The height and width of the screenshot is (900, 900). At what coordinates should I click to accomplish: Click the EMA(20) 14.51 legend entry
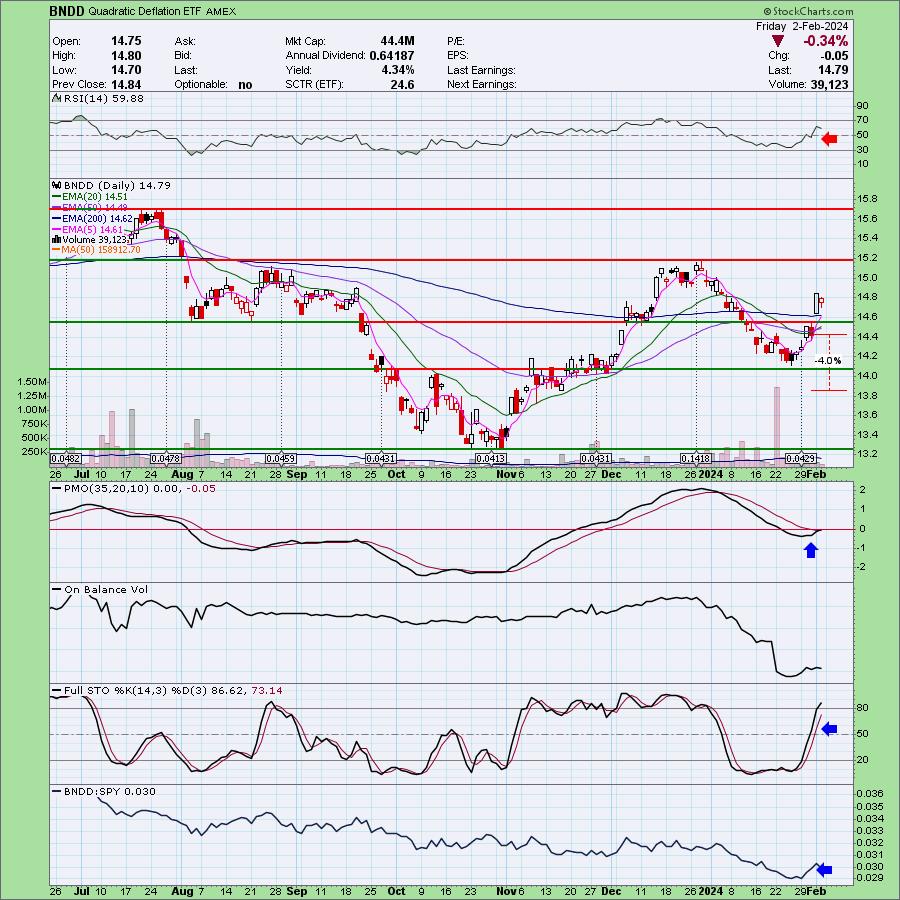coord(90,196)
